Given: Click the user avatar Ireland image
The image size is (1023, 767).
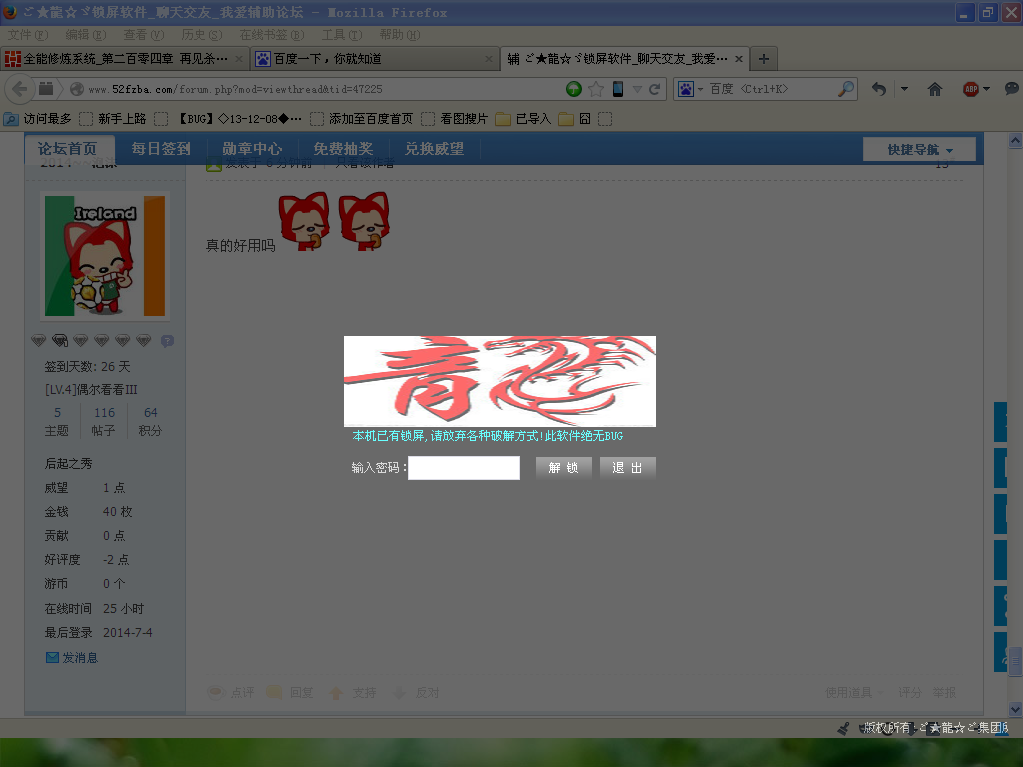Looking at the screenshot, I should [x=105, y=256].
